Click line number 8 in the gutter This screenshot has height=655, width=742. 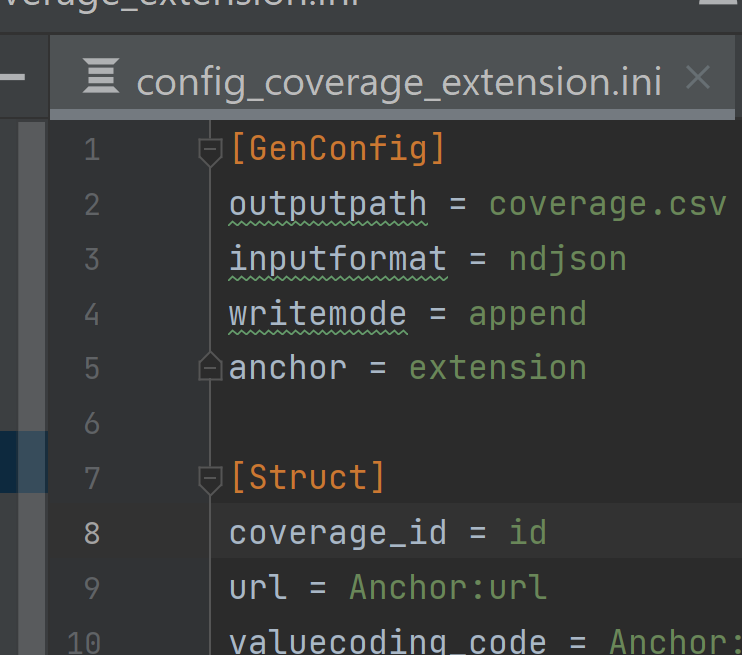pyautogui.click(x=92, y=533)
